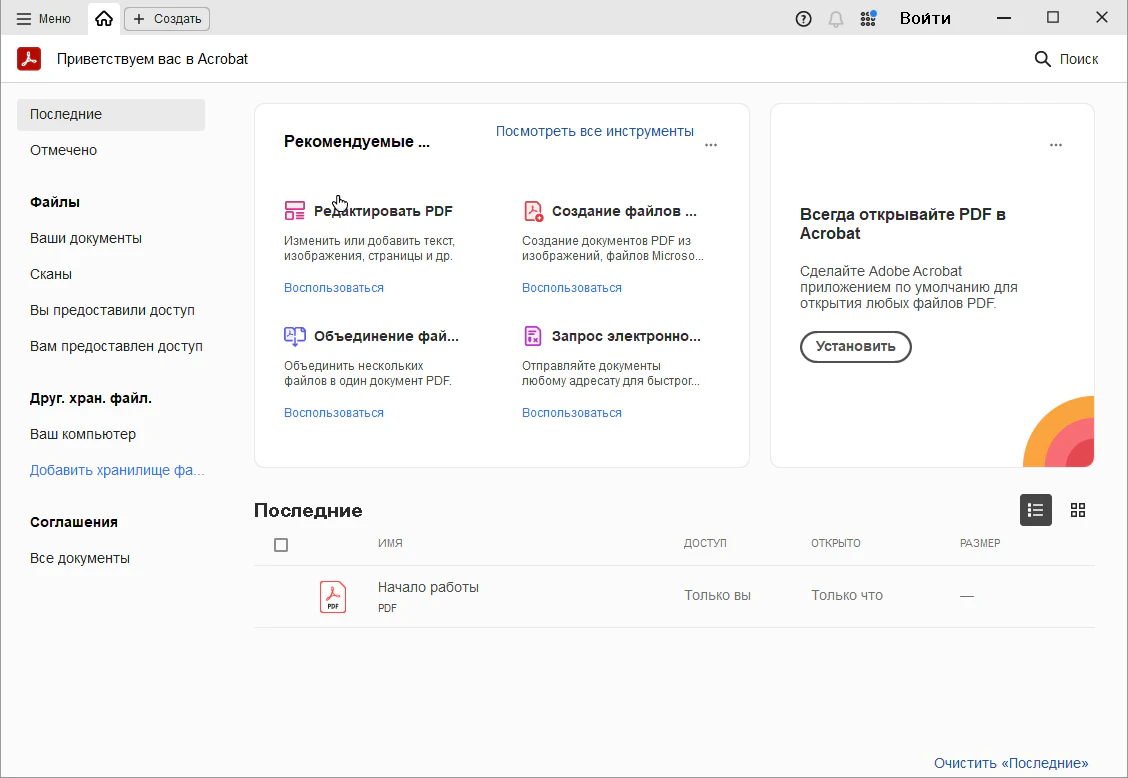Open the Начало работы PDF file thumbnail
Image resolution: width=1128 pixels, height=778 pixels.
tap(333, 596)
